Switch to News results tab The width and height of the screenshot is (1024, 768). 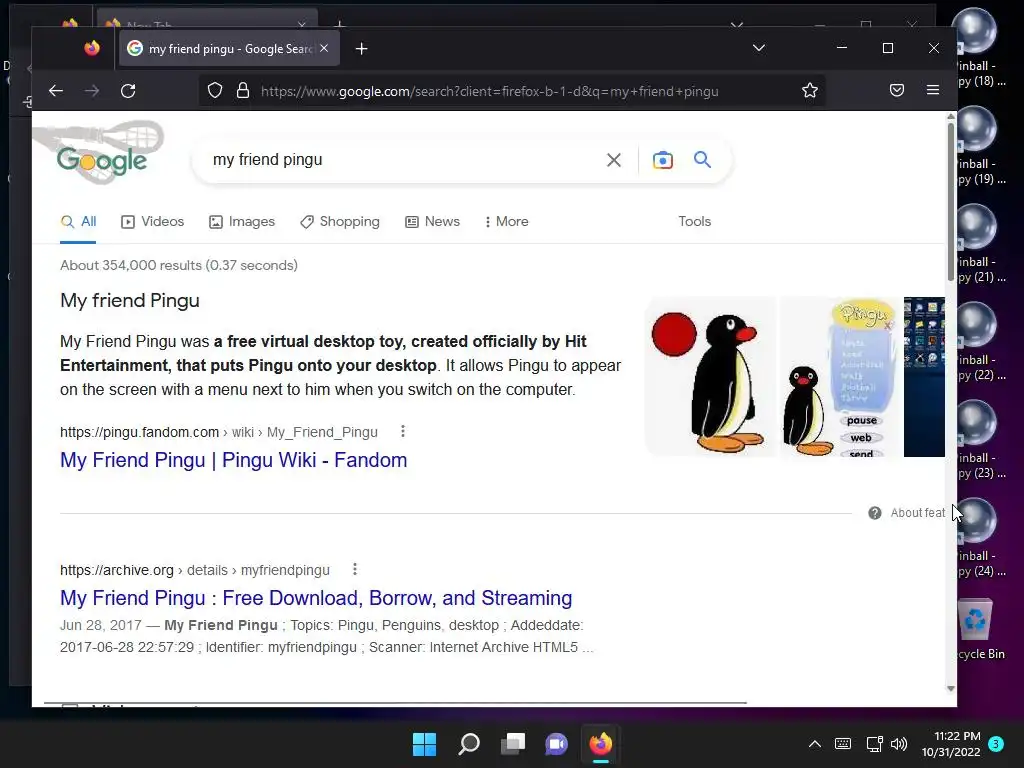tap(432, 222)
